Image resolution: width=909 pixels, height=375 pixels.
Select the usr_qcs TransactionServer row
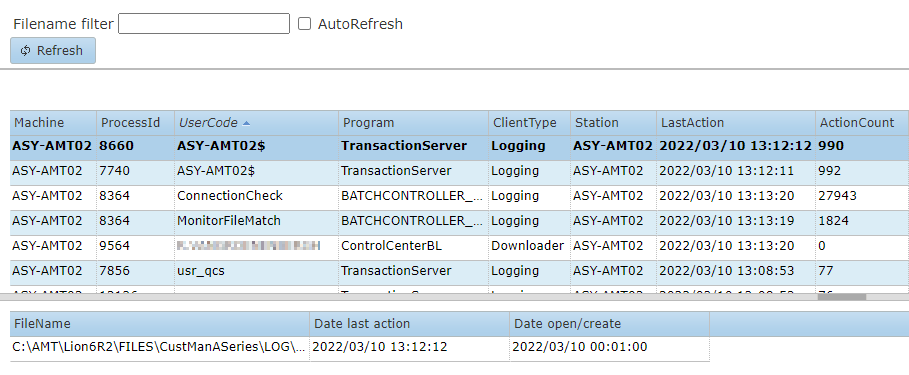[459, 271]
